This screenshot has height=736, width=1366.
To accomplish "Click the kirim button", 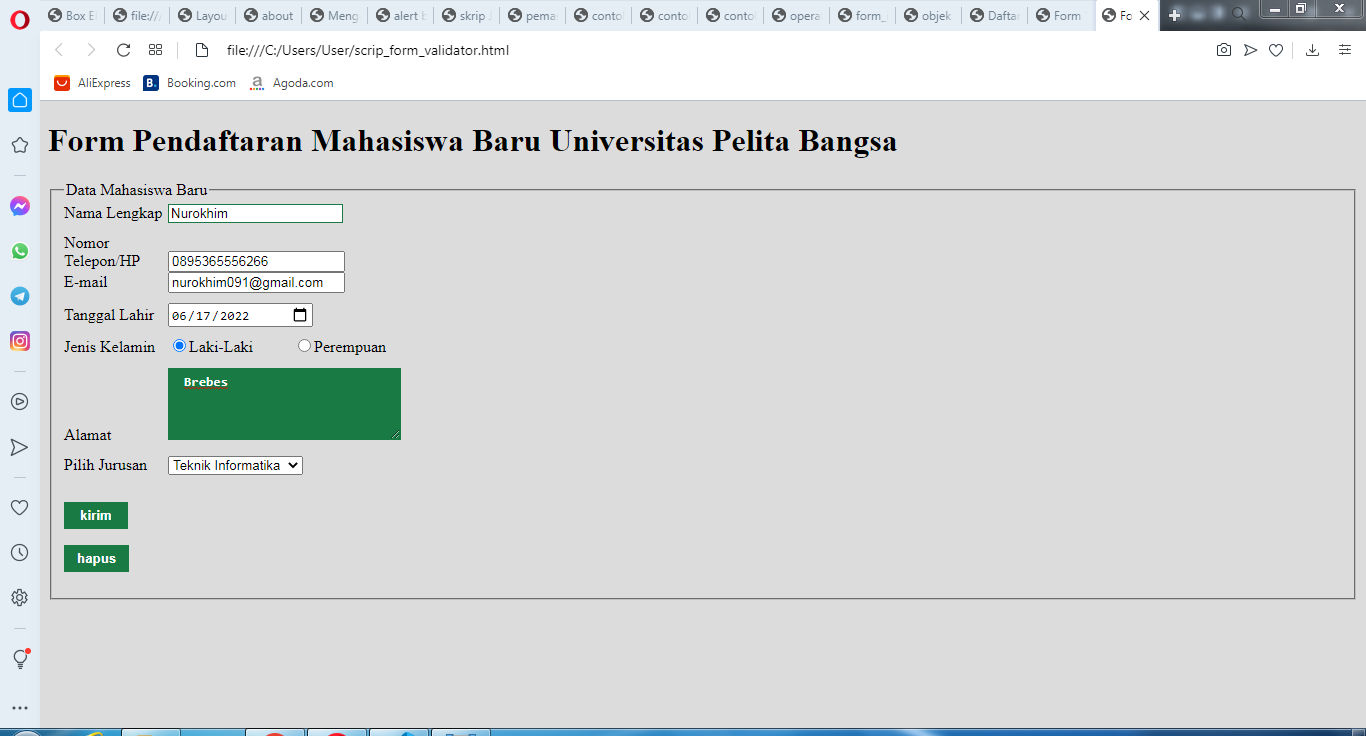I will pos(95,515).
